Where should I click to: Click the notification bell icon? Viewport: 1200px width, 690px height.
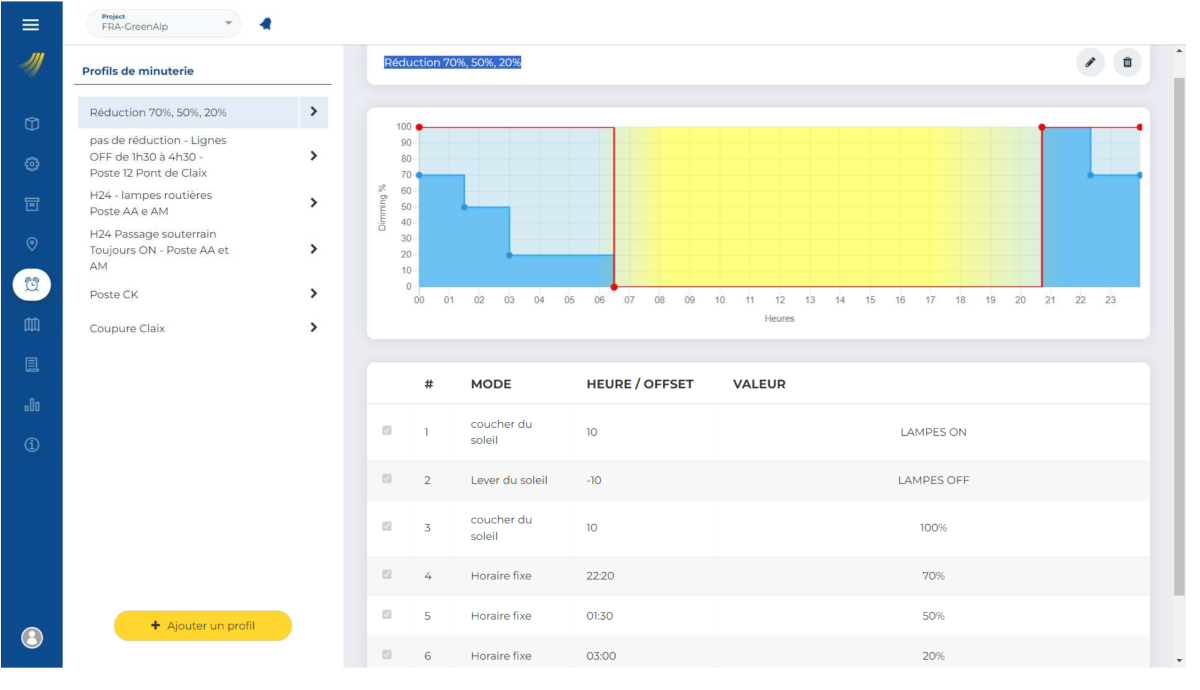click(x=266, y=24)
